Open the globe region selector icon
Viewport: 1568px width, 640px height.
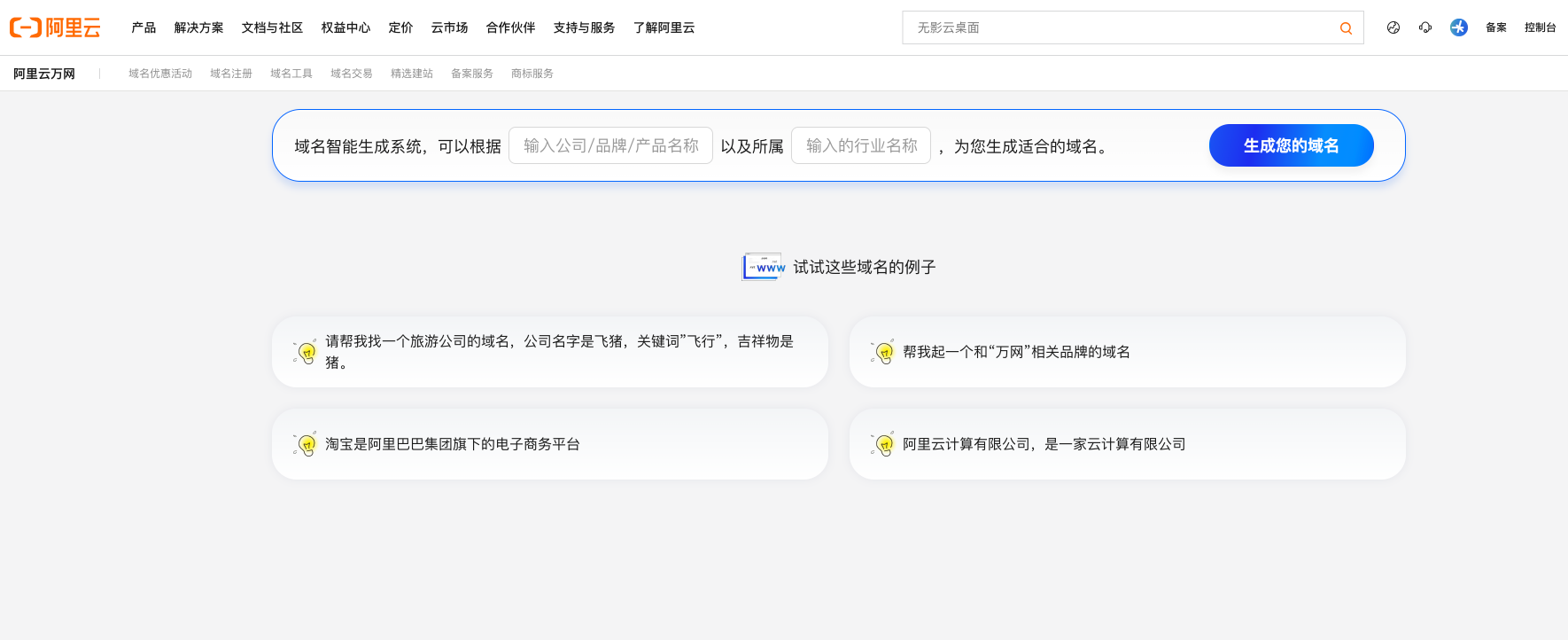coord(1393,27)
